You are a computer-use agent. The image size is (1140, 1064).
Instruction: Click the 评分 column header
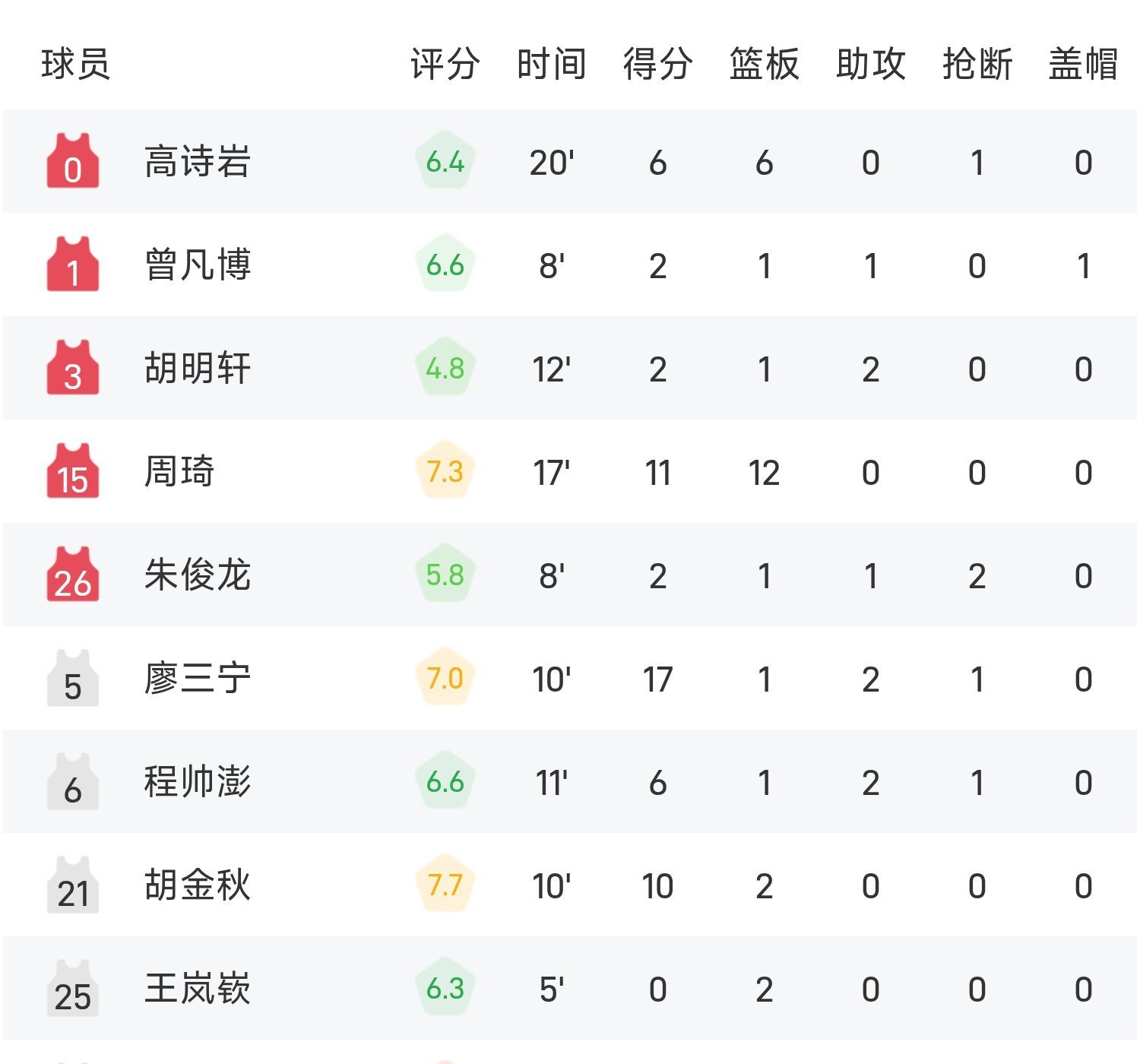tap(445, 64)
